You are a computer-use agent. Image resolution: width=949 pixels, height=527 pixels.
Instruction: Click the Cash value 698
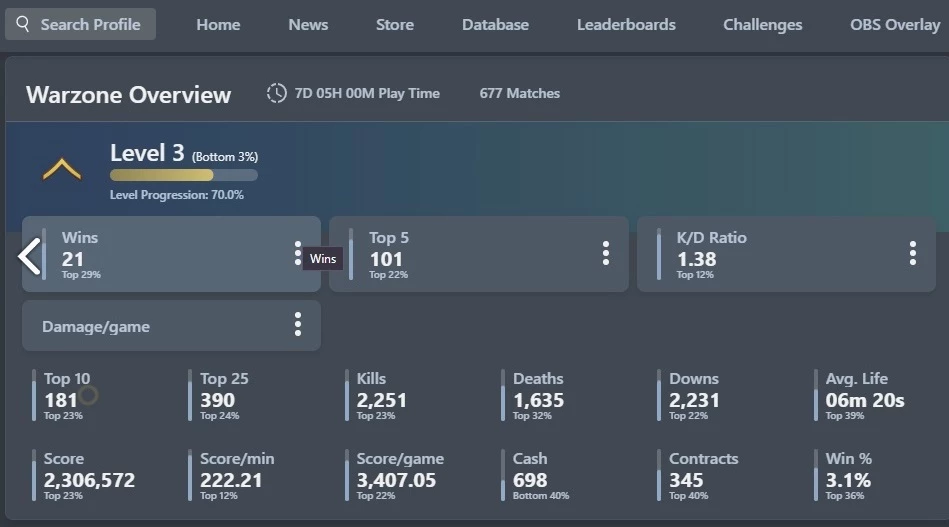(x=530, y=480)
